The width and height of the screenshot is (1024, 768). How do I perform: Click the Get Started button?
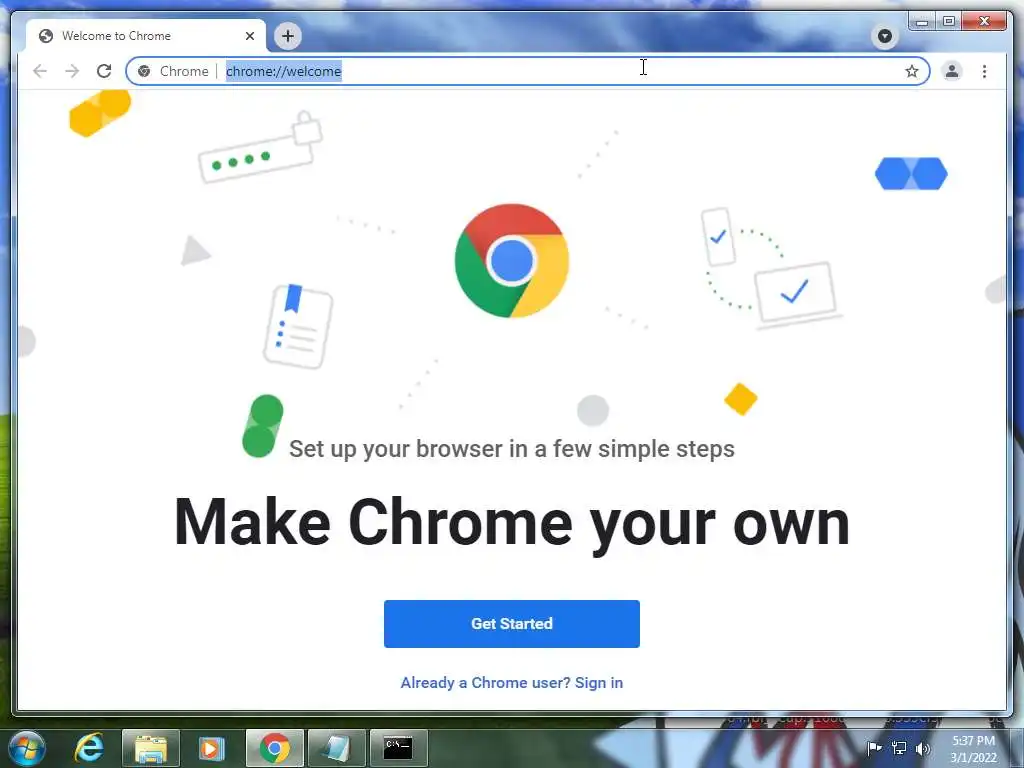coord(511,624)
